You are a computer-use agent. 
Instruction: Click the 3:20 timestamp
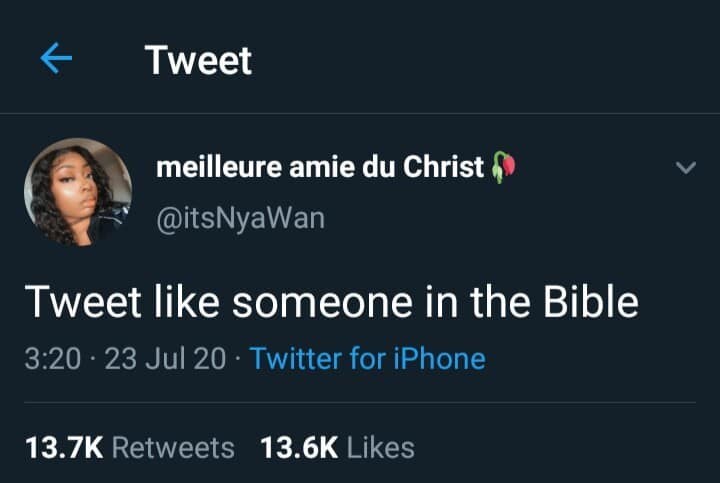point(51,358)
